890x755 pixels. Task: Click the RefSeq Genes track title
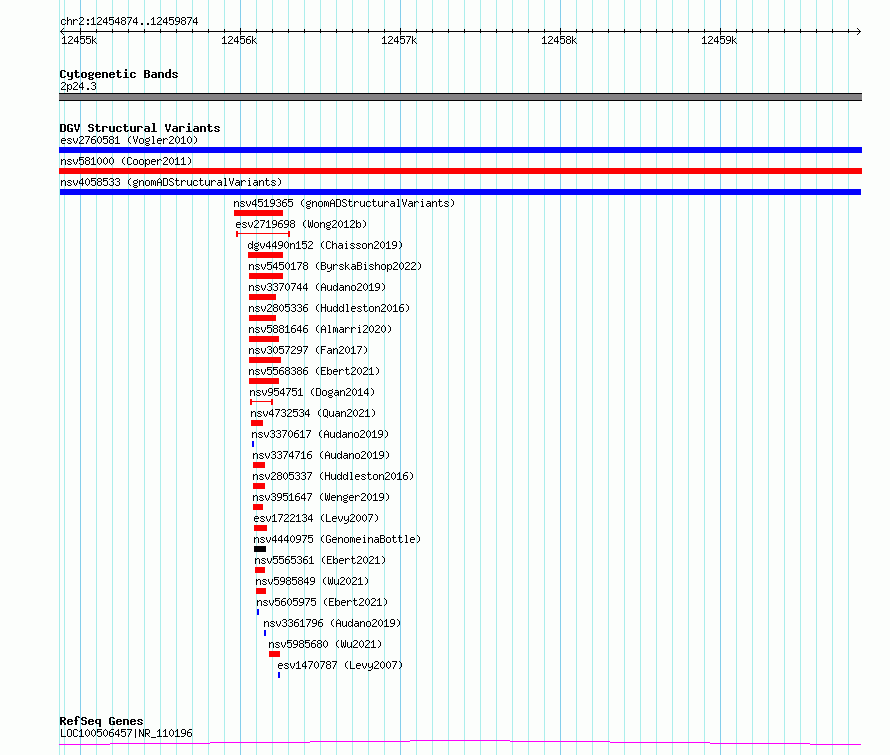pyautogui.click(x=102, y=721)
